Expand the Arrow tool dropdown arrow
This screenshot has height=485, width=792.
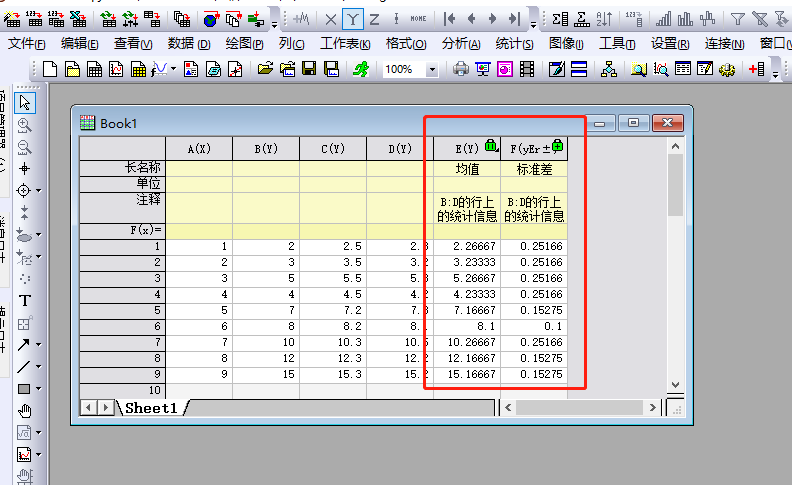coord(39,345)
